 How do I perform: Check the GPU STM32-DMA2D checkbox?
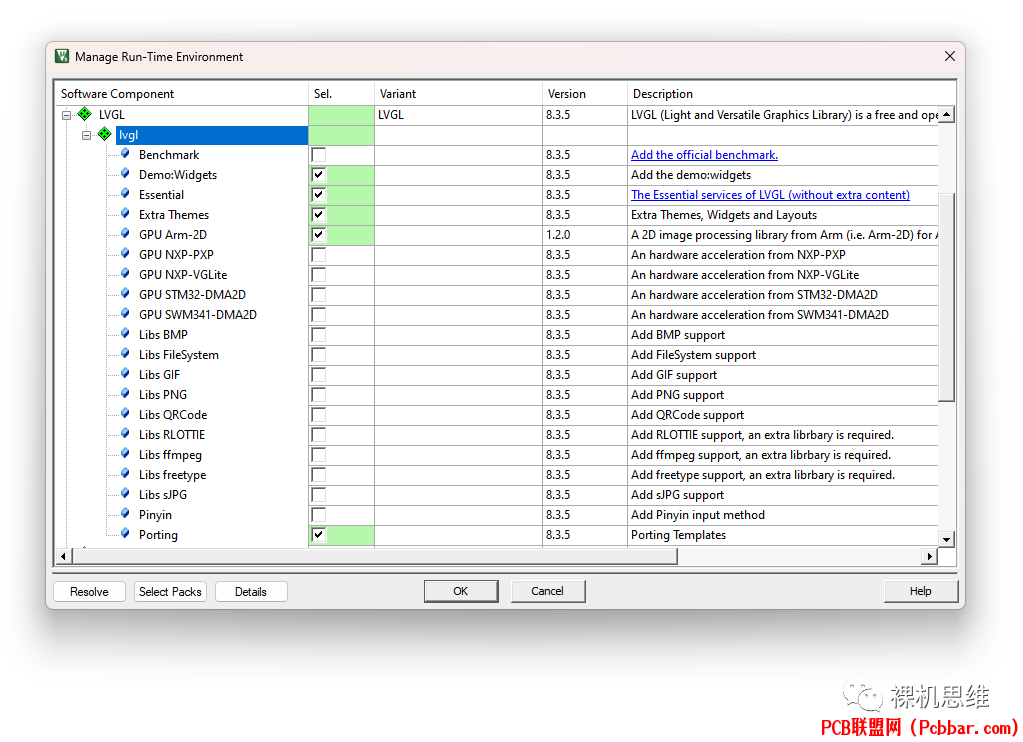coord(318,295)
